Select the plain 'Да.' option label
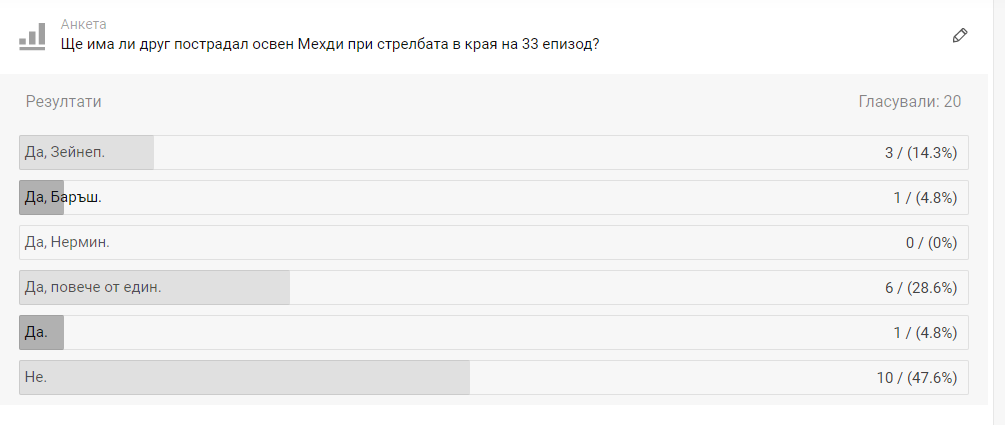This screenshot has width=1005, height=425. pos(37,332)
